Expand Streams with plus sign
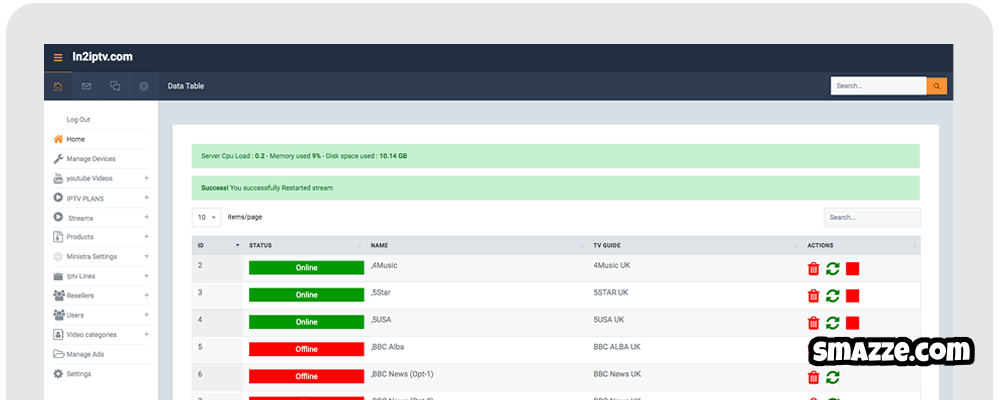Screen dimensions: 1000x400 tap(146, 217)
